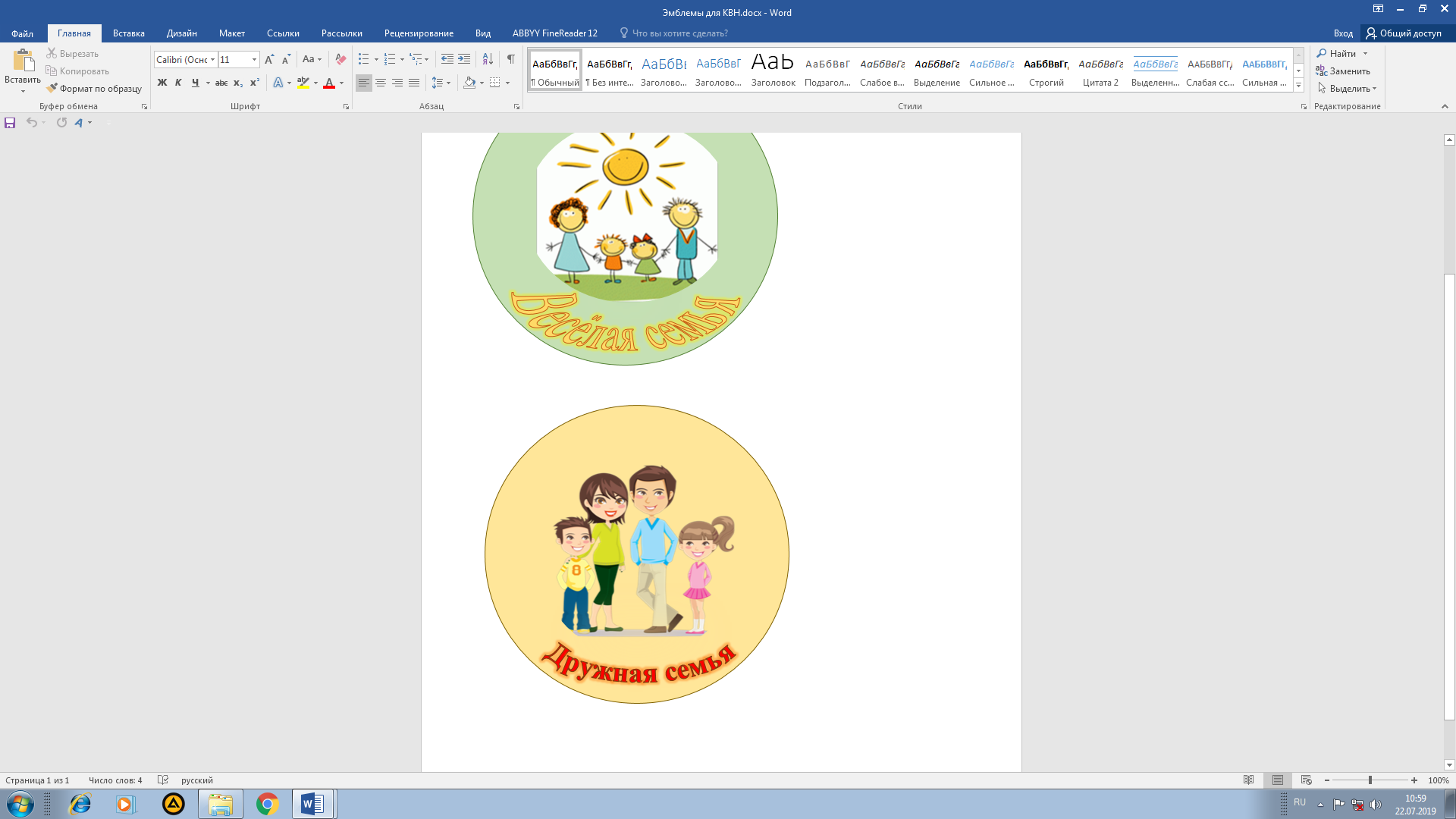Image resolution: width=1456 pixels, height=819 pixels.
Task: Click the zoom slider handle
Action: [x=1370, y=780]
